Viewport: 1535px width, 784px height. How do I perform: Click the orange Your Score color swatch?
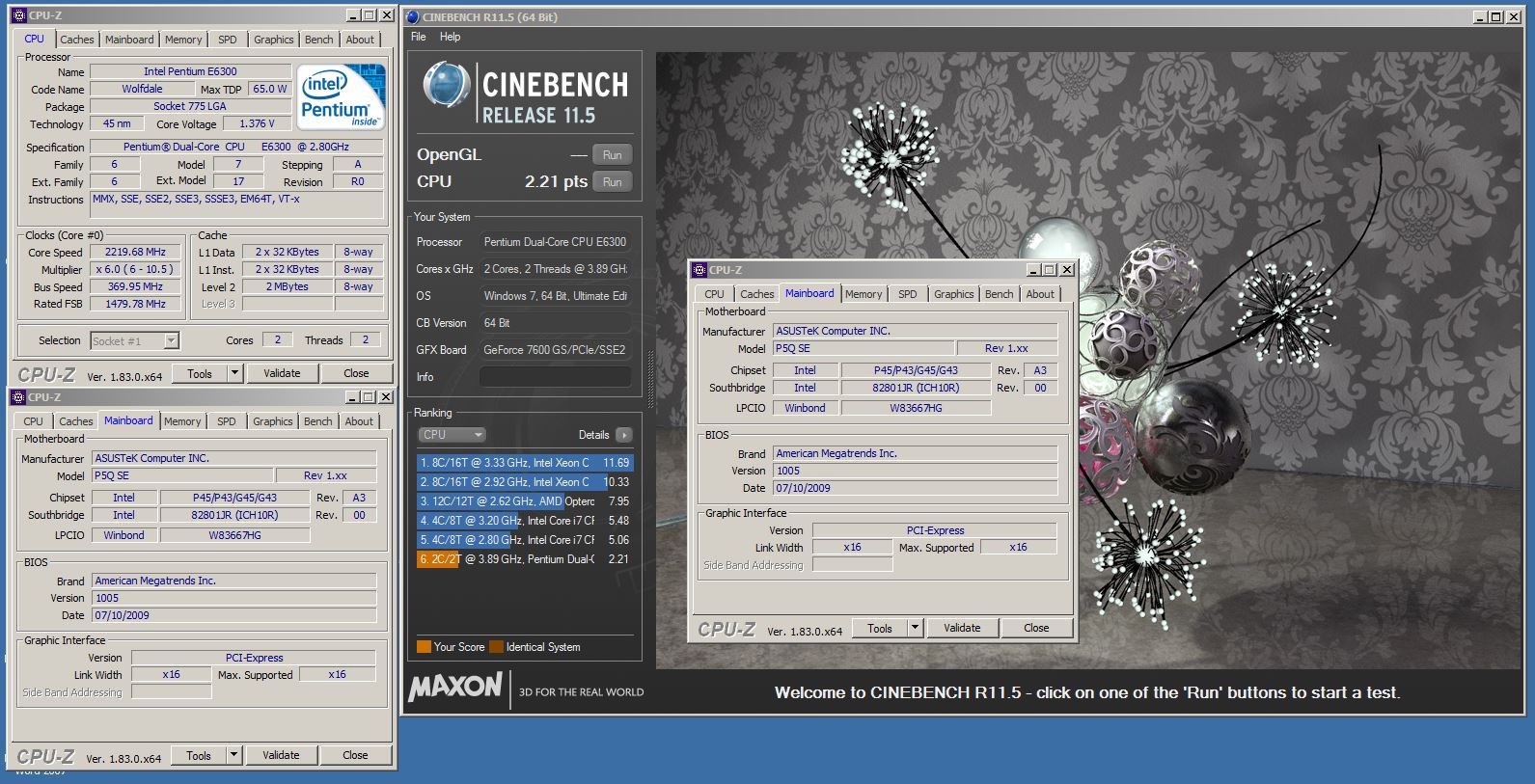(424, 647)
